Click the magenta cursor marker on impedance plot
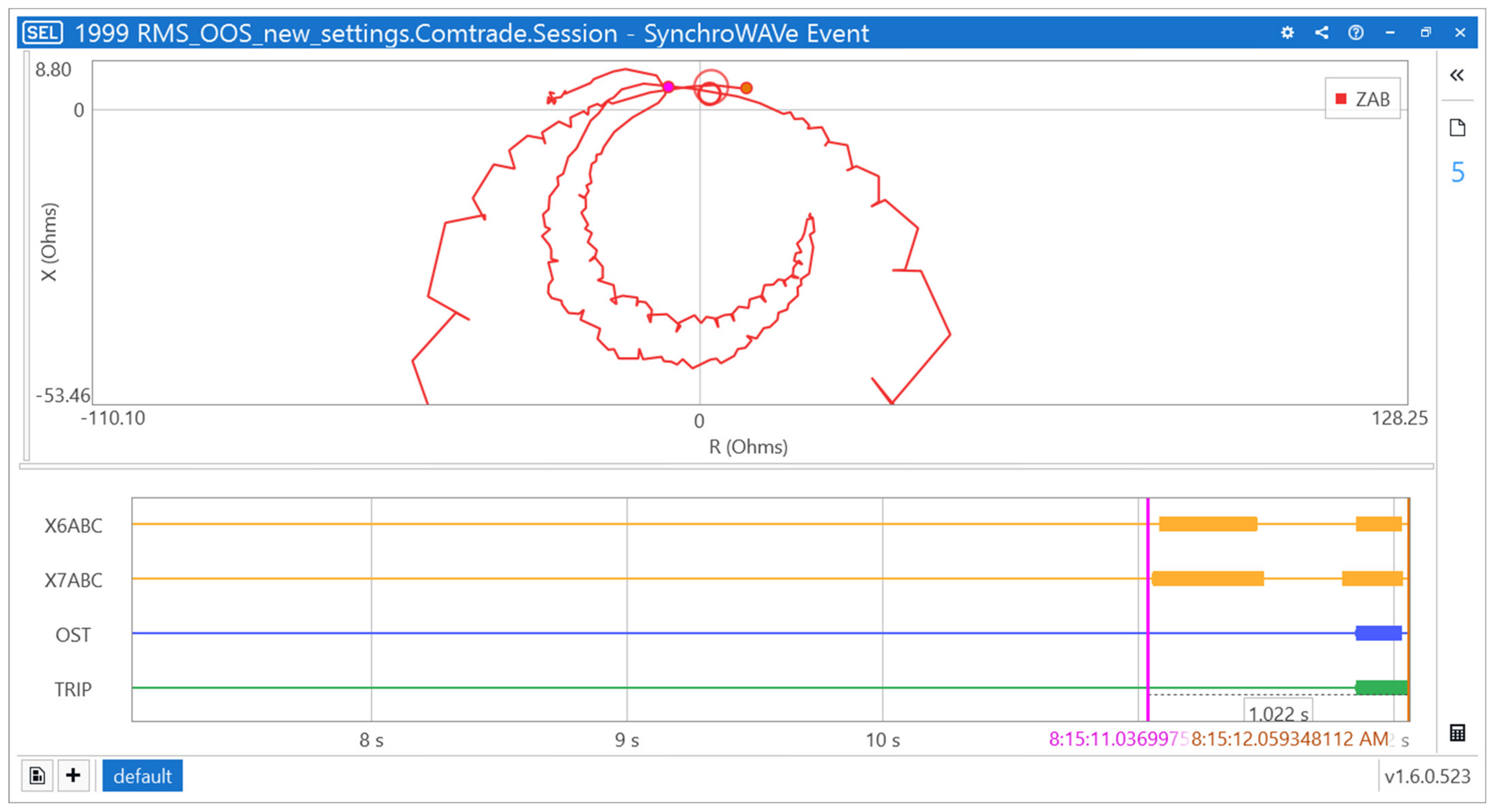The image size is (1494, 812). pyautogui.click(x=668, y=87)
